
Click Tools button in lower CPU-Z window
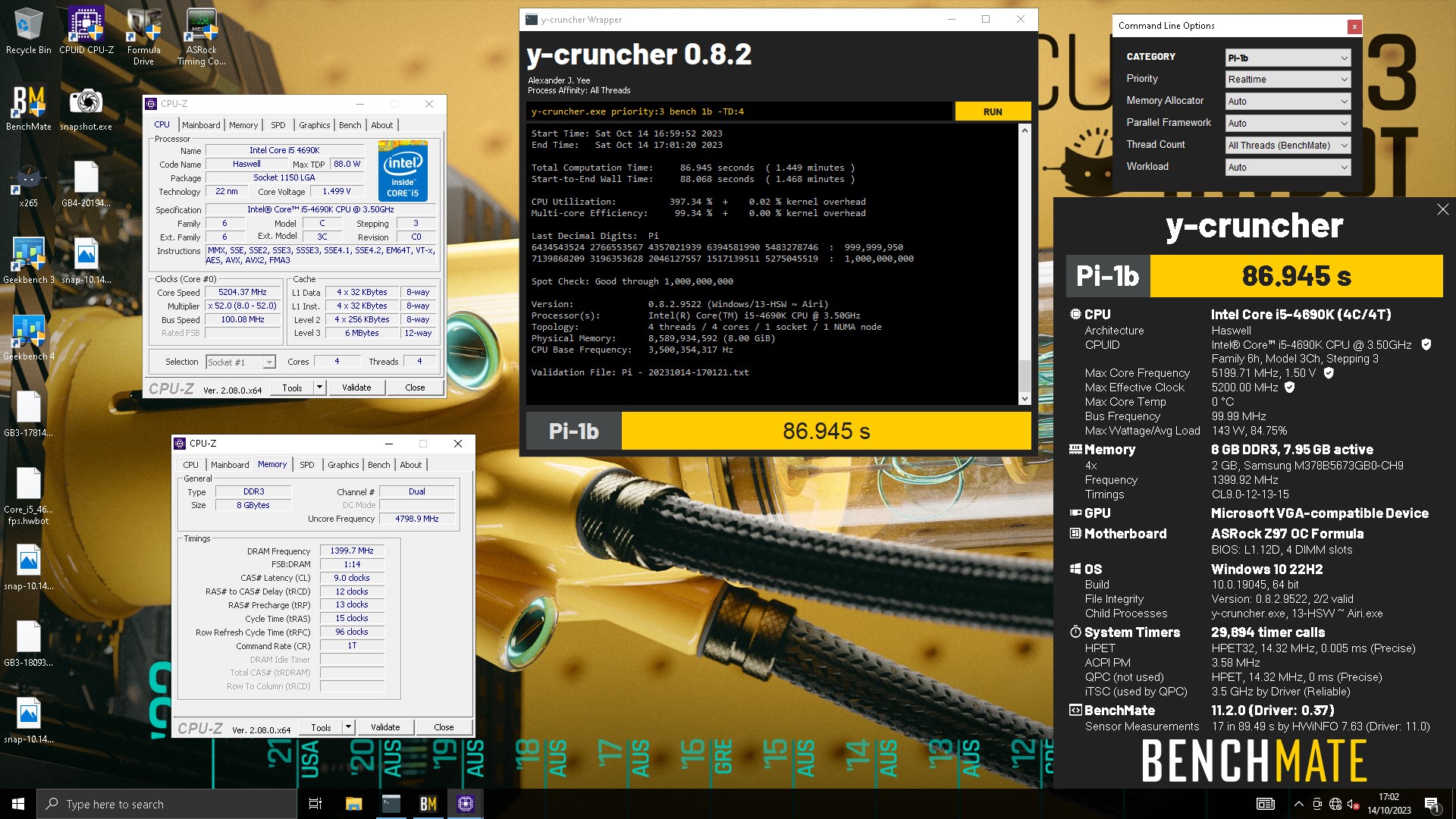[322, 727]
